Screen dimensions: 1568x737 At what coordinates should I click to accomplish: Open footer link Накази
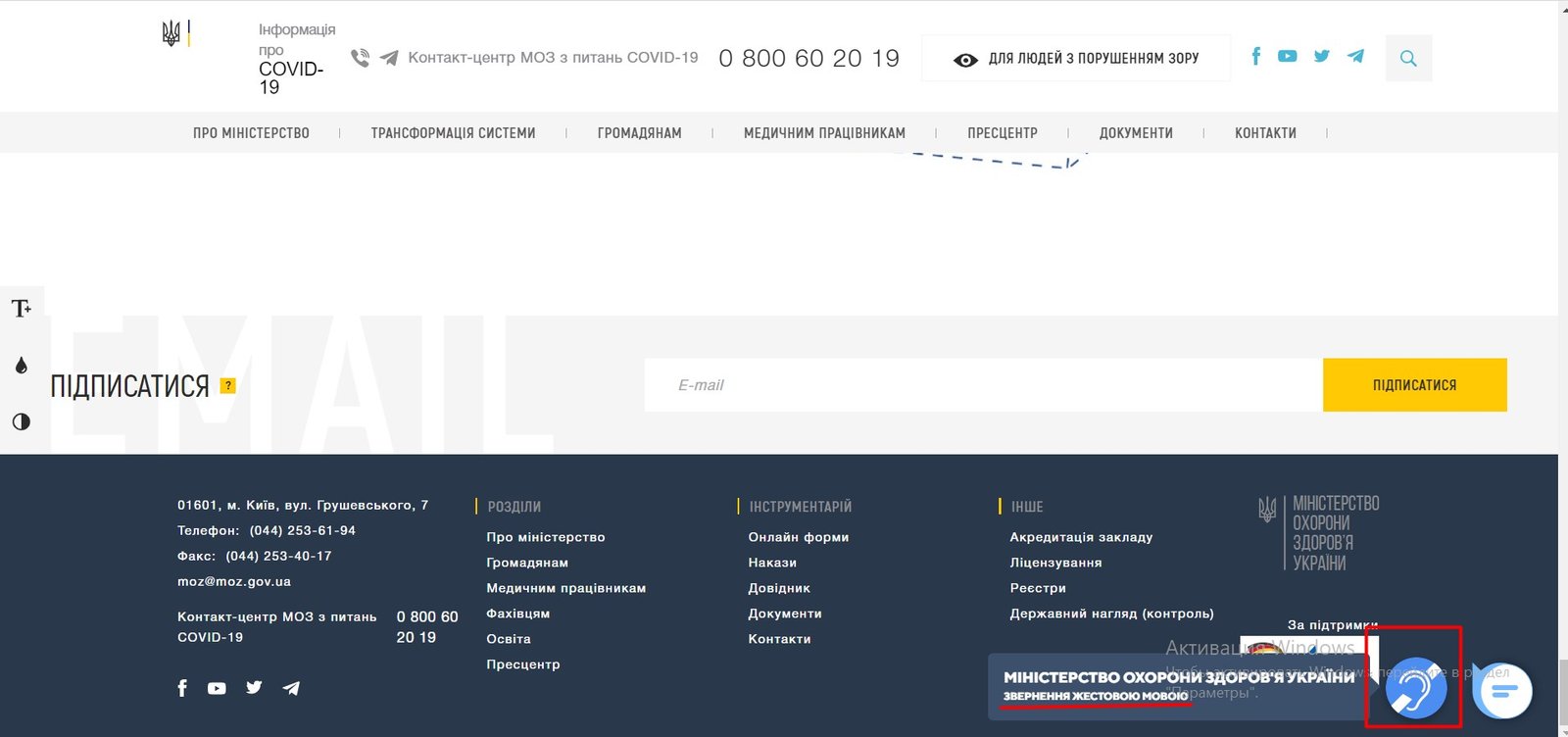[772, 563]
